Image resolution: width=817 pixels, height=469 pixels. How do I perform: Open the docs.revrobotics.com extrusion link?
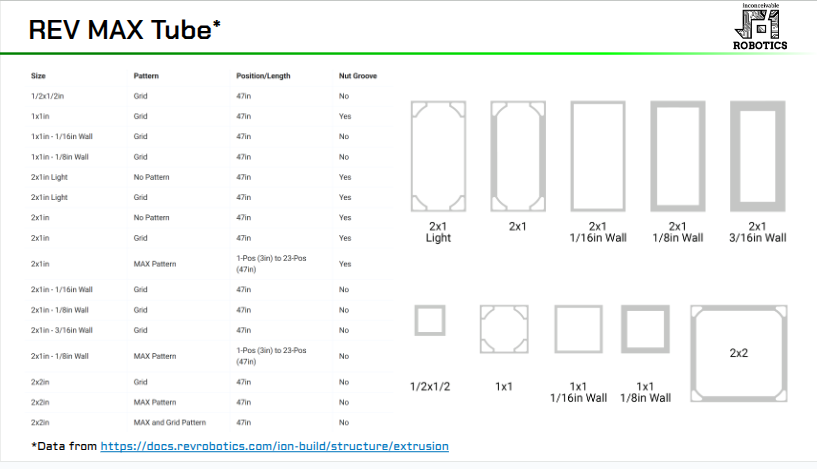(x=274, y=446)
